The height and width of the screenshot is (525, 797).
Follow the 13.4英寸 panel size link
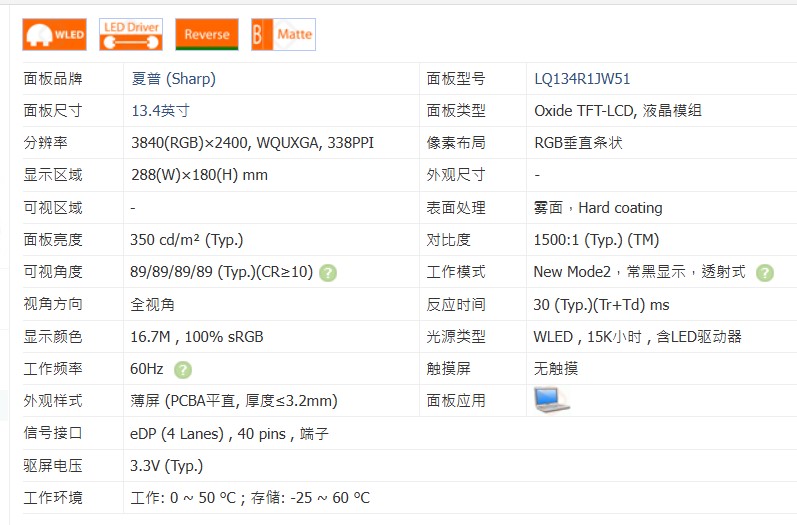160,111
